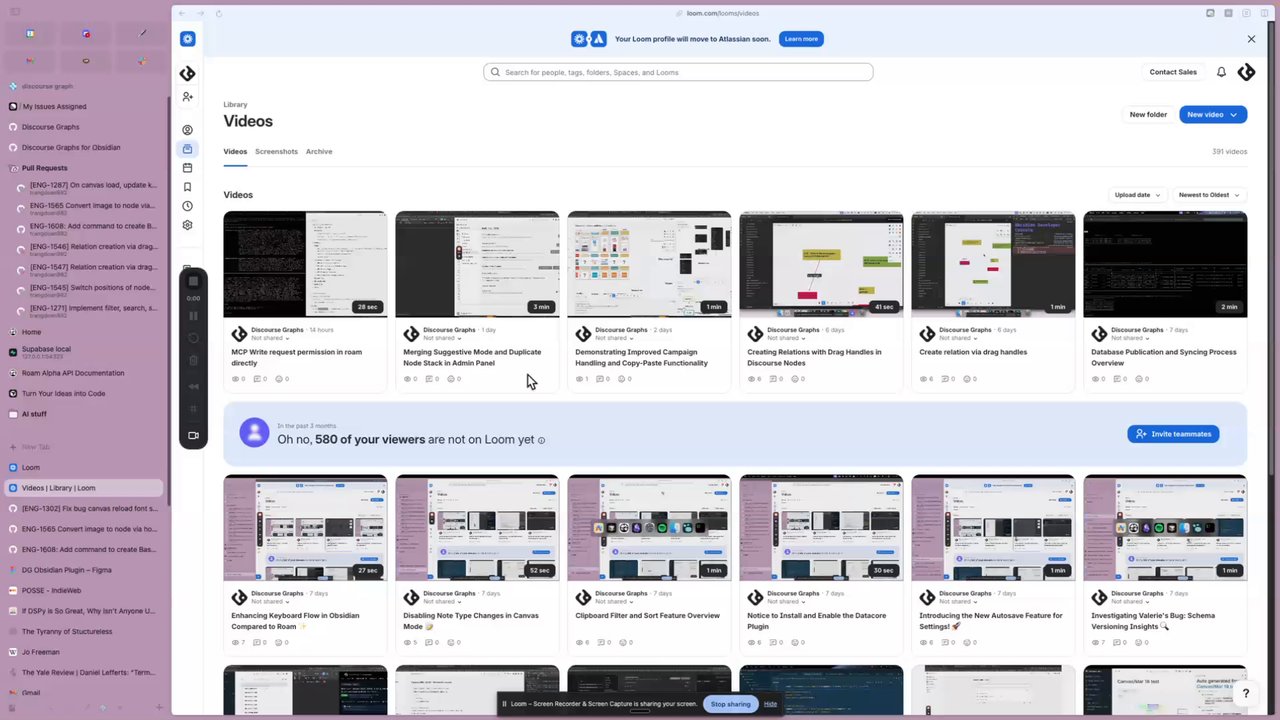This screenshot has height=720, width=1280.
Task: Open the Watch Later bookmark icon
Action: coord(187,187)
